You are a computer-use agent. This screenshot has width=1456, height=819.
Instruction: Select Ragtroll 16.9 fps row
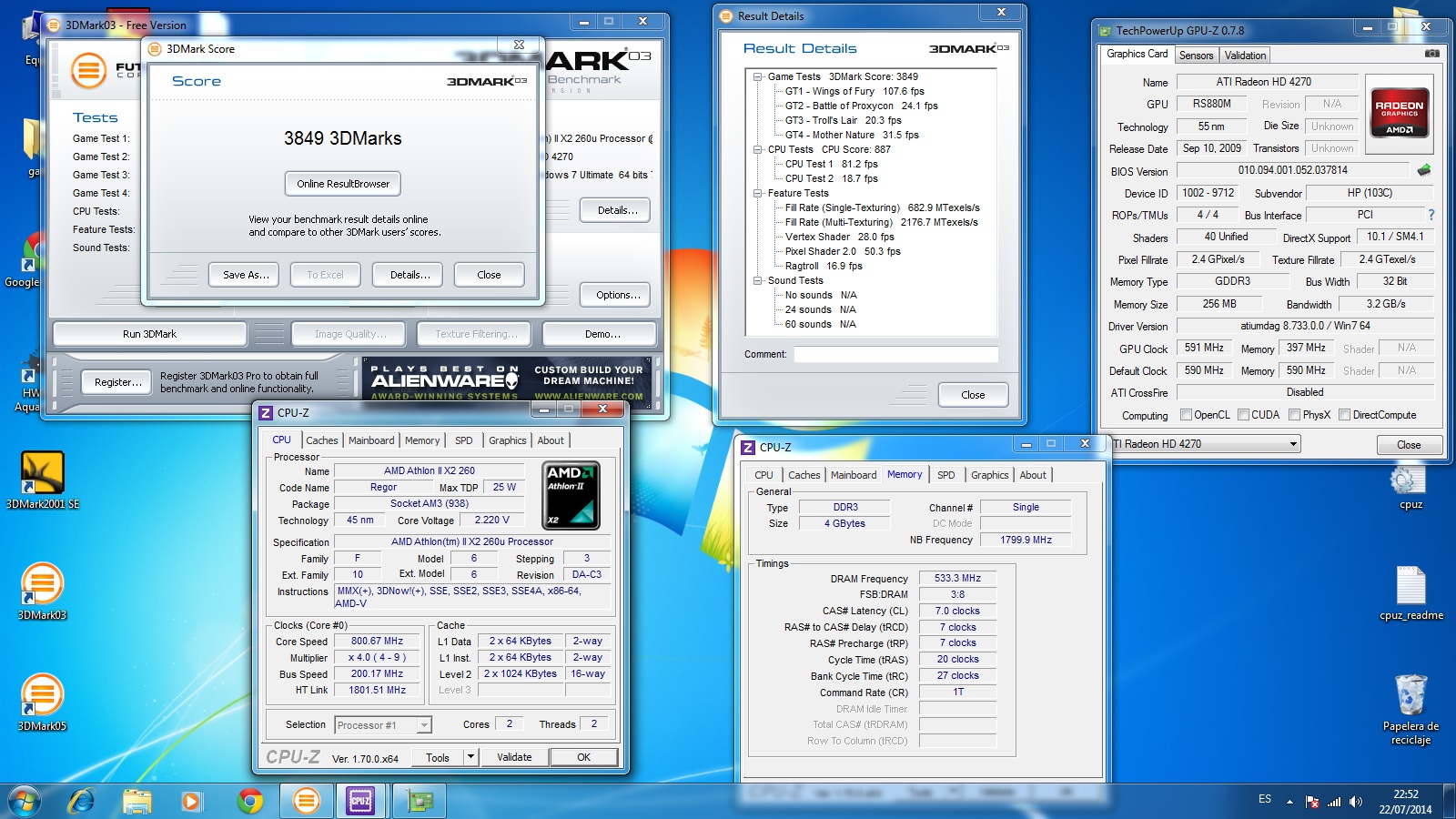coord(823,266)
